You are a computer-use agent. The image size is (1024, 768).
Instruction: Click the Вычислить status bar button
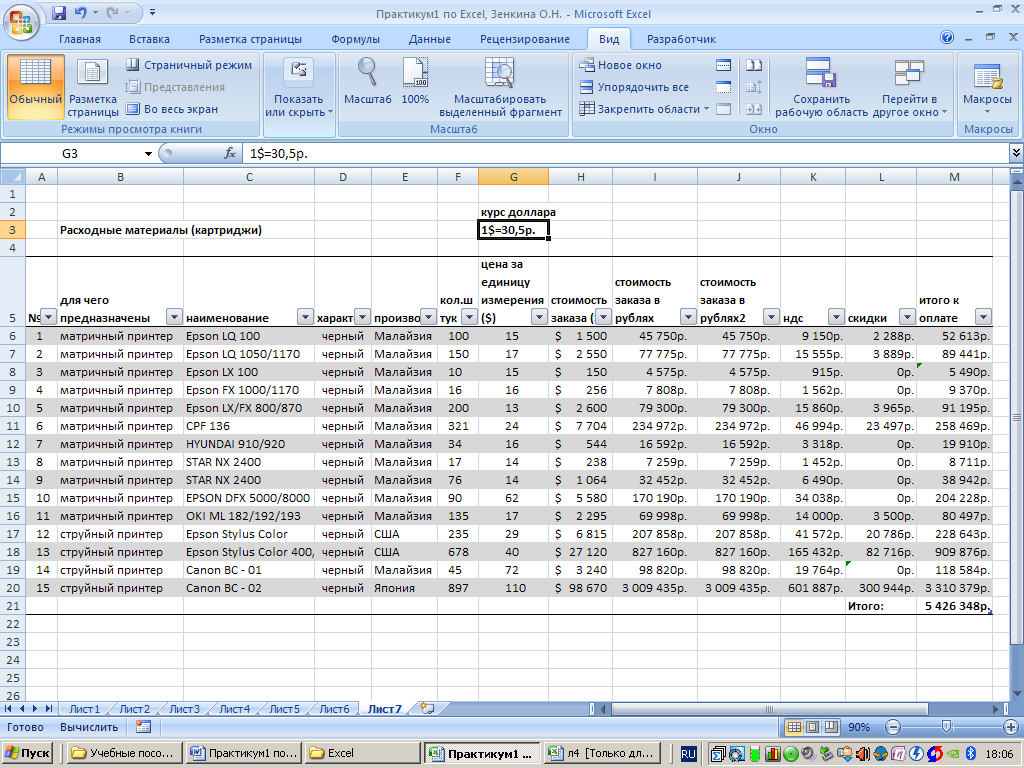89,727
